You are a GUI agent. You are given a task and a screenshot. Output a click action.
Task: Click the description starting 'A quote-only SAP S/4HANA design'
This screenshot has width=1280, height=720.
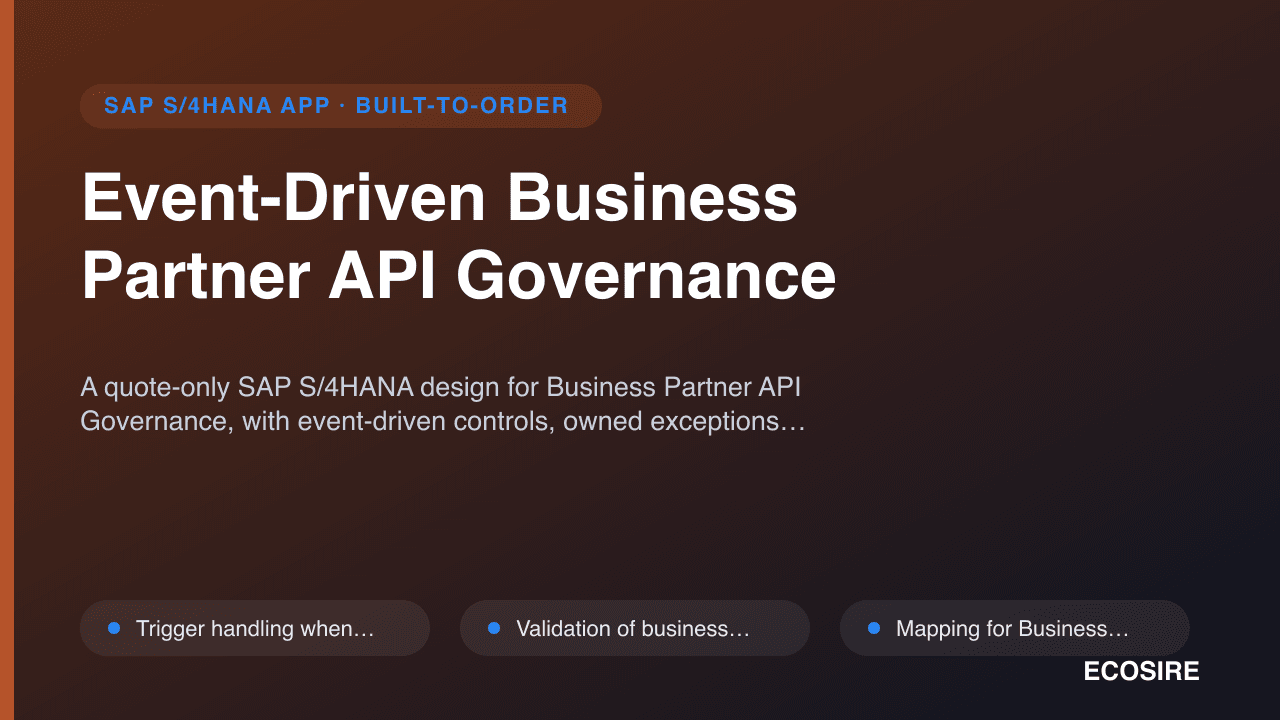point(443,404)
